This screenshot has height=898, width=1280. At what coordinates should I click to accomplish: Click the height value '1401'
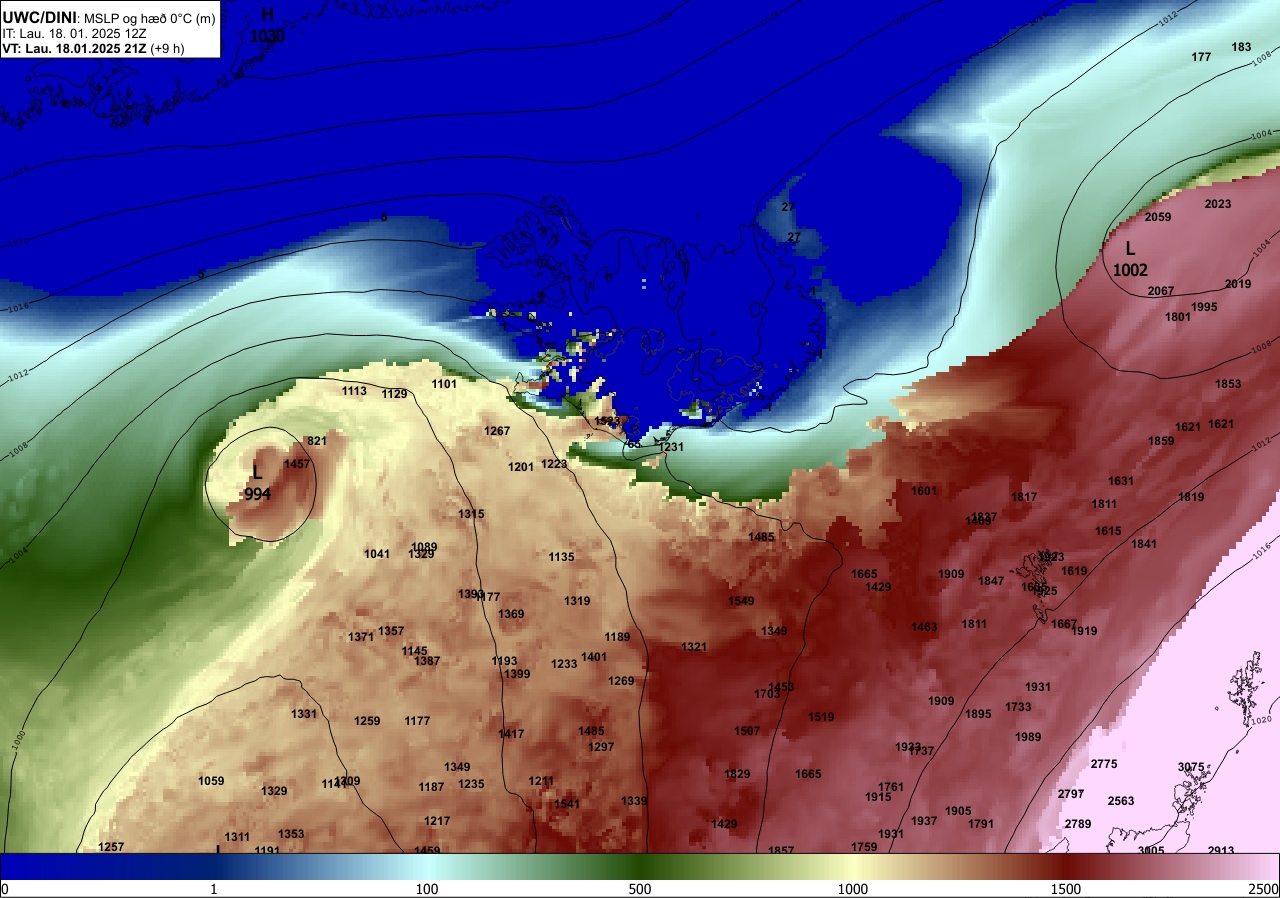coord(594,657)
